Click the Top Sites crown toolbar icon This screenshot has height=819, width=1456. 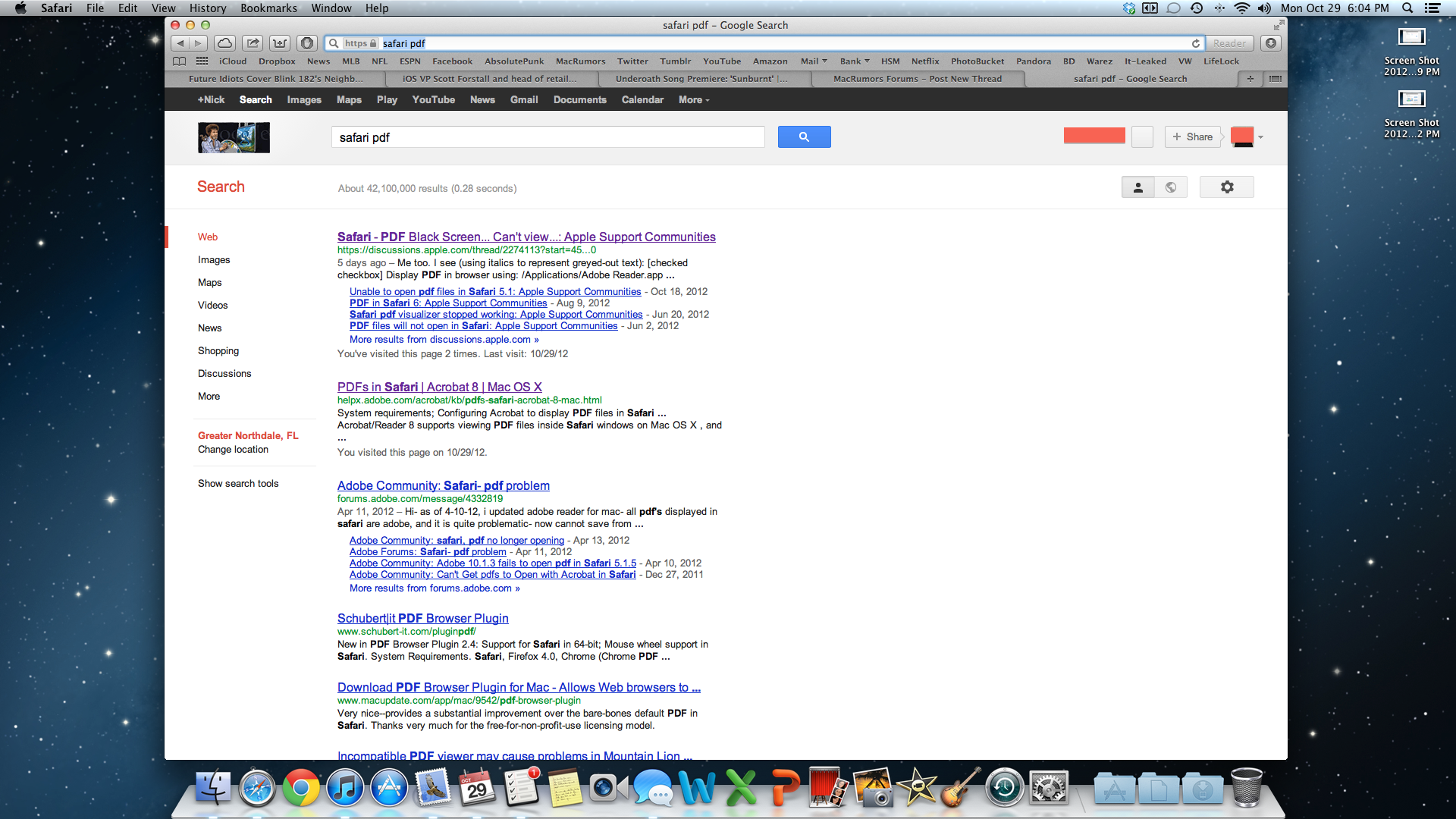click(280, 43)
